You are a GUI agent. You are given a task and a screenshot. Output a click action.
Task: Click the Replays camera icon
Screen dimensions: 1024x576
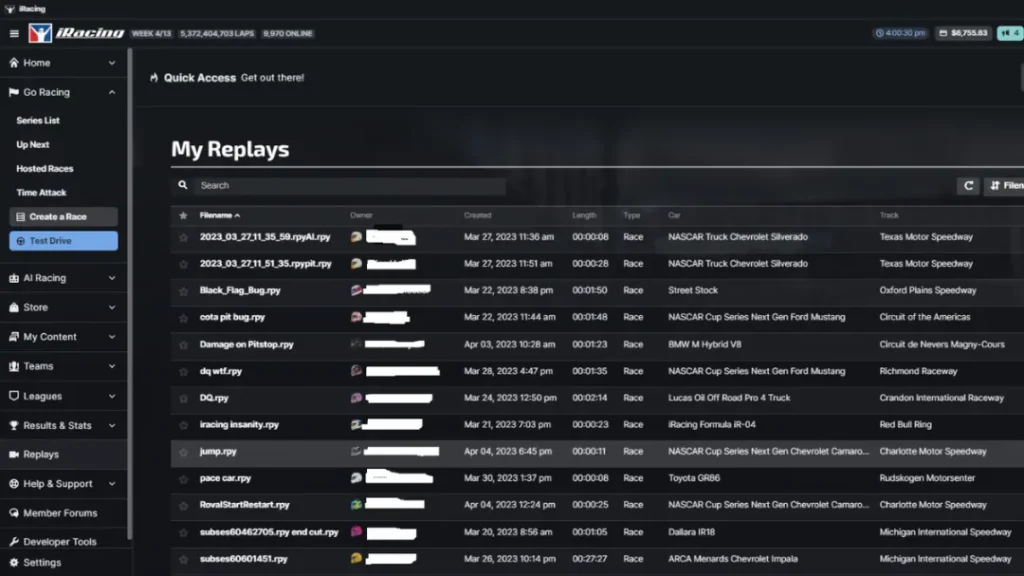[14, 455]
